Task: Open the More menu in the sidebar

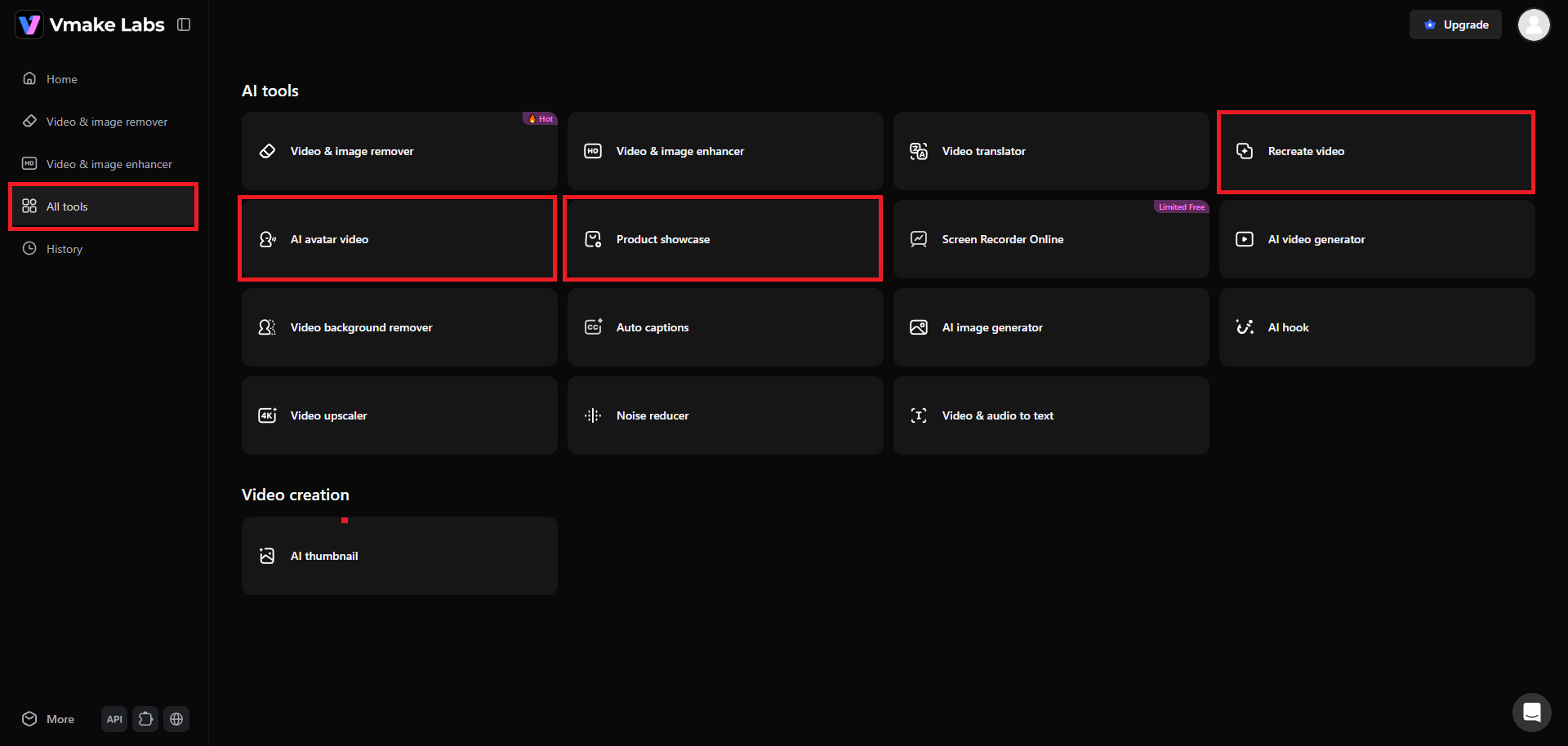Action: (x=49, y=719)
